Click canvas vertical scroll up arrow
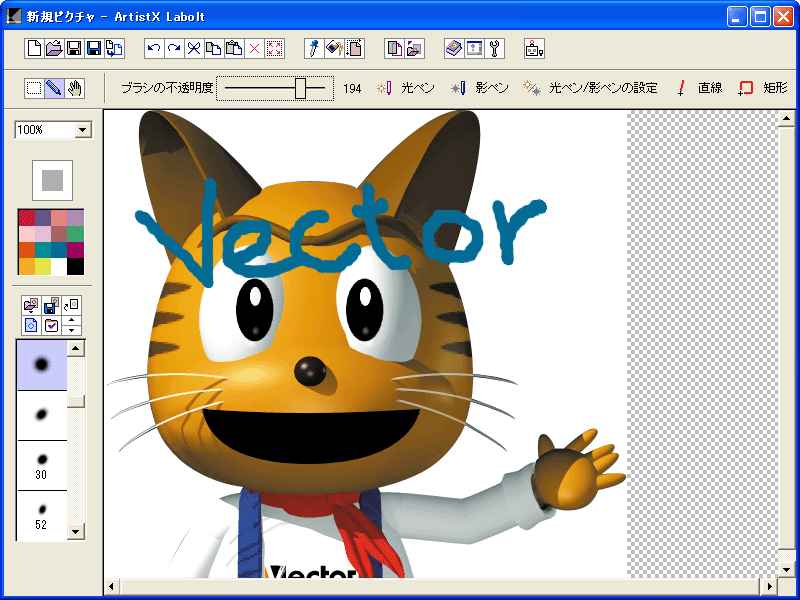 pos(786,118)
